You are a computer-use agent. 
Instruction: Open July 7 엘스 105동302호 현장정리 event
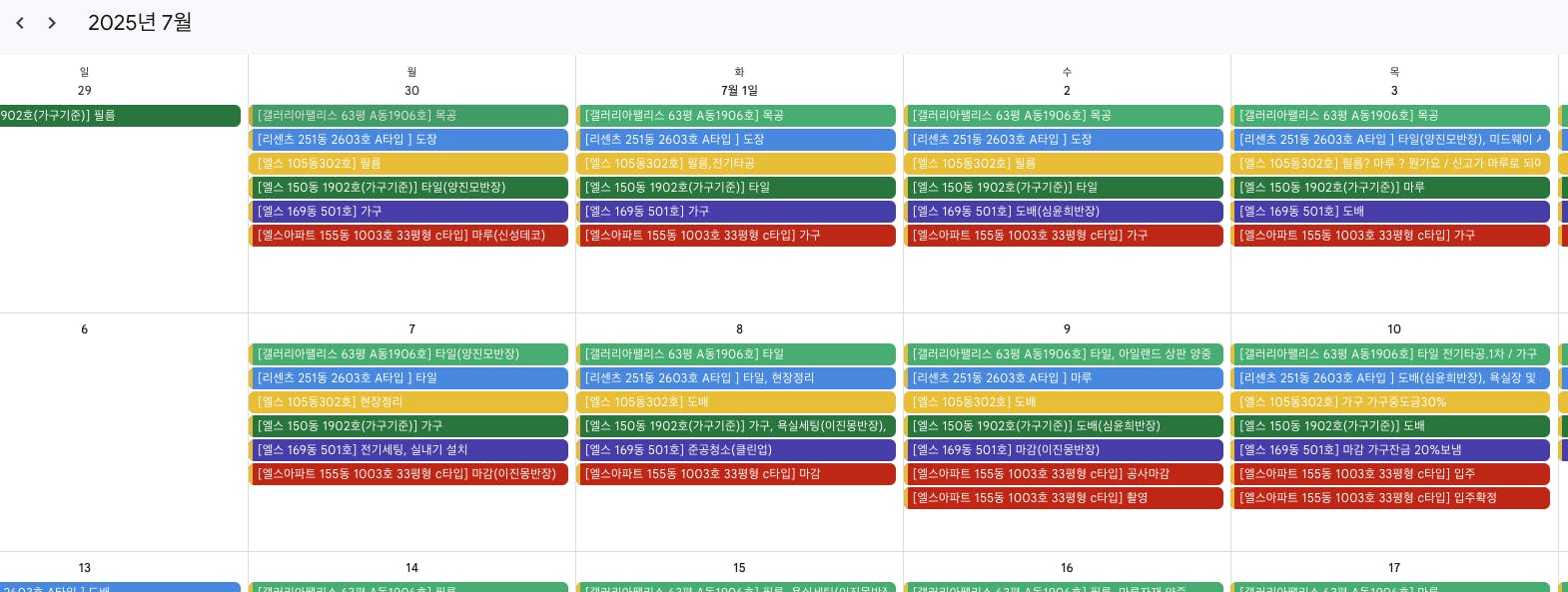[408, 402]
